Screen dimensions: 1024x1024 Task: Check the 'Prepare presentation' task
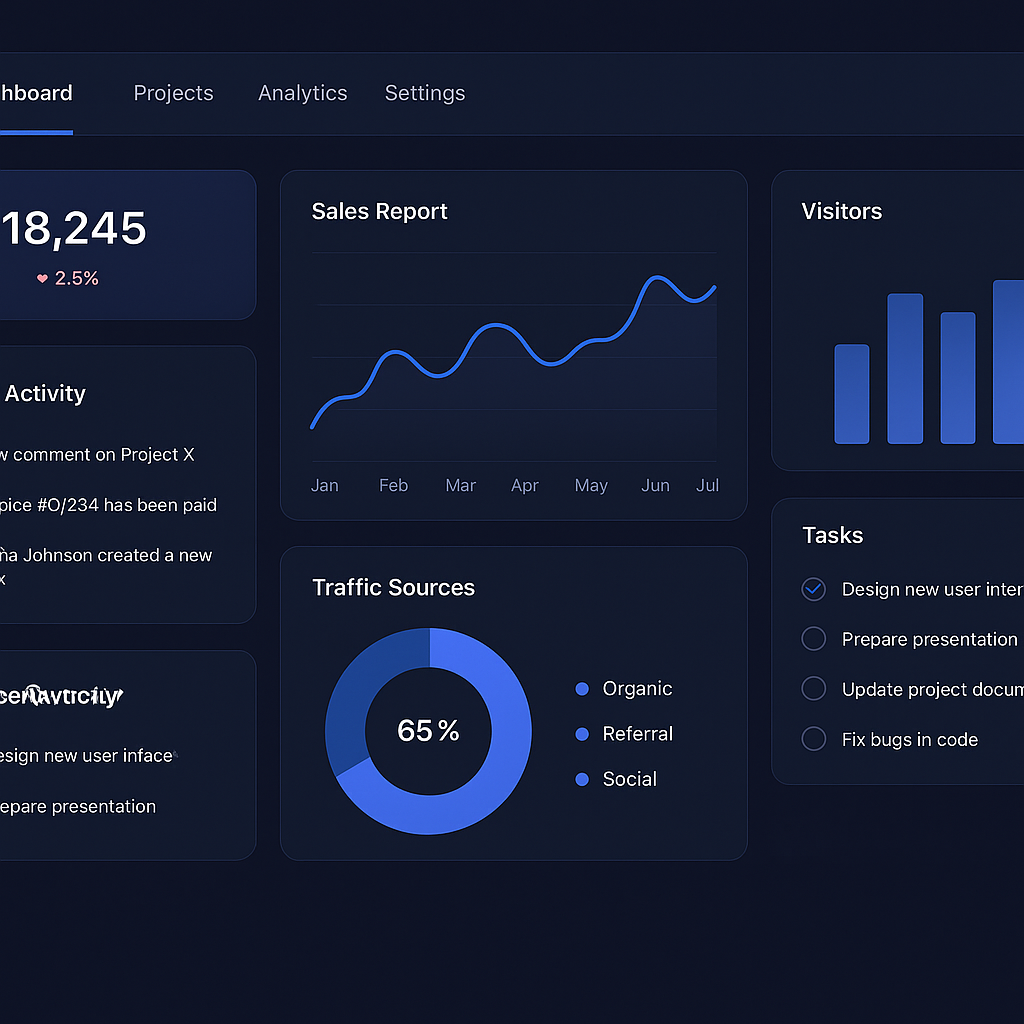813,638
